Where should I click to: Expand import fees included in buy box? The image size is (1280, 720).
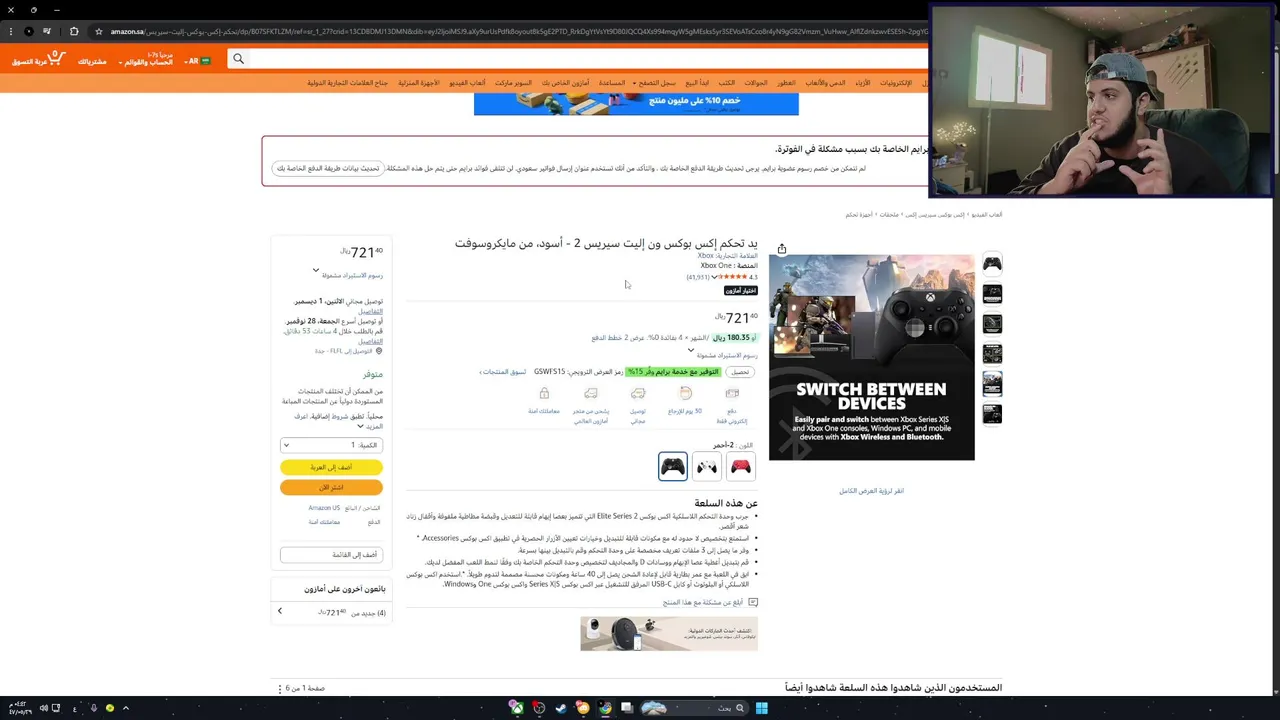316,270
